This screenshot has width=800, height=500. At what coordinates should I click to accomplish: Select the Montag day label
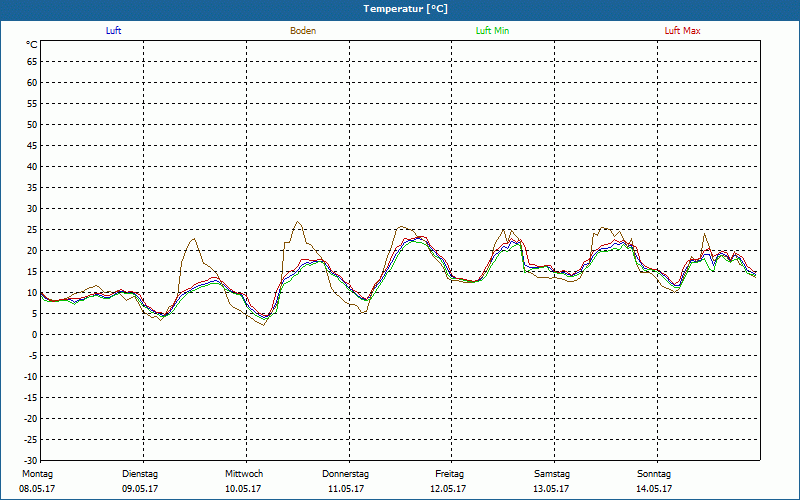[37, 474]
